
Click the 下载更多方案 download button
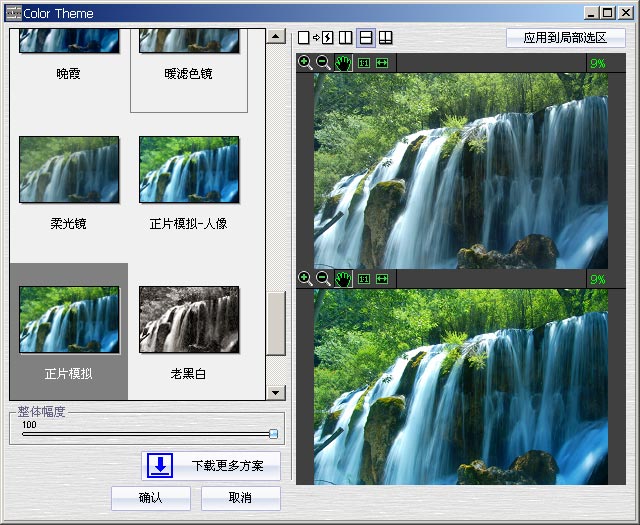(x=211, y=465)
